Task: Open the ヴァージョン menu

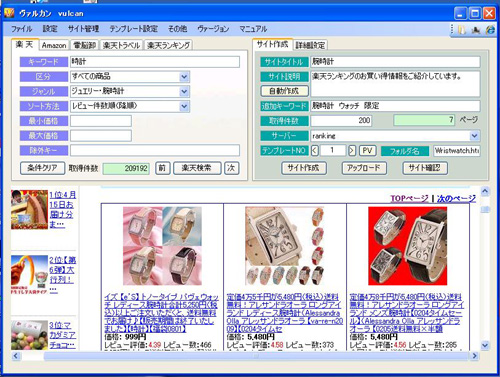Action: [x=213, y=29]
